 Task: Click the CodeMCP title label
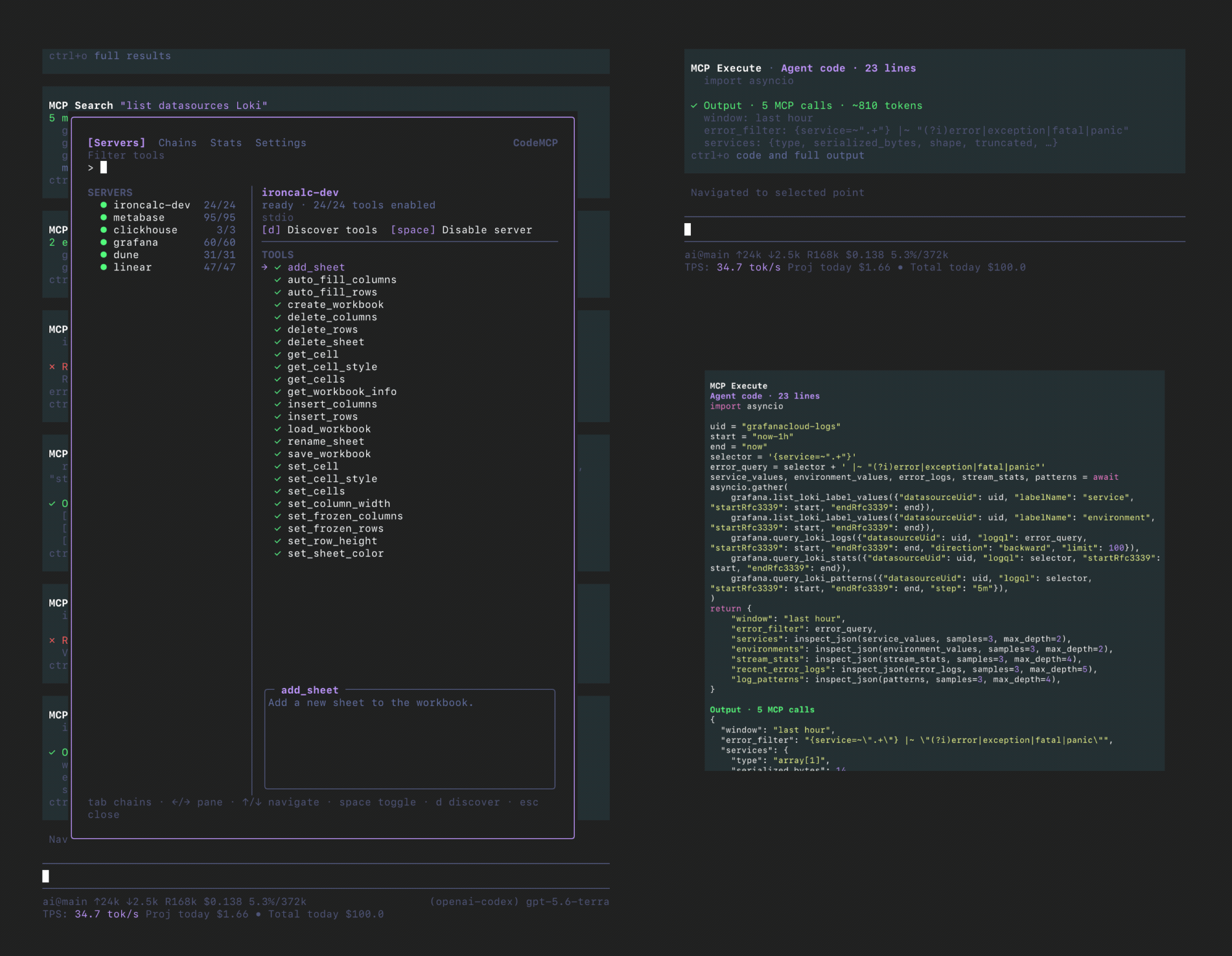[536, 143]
